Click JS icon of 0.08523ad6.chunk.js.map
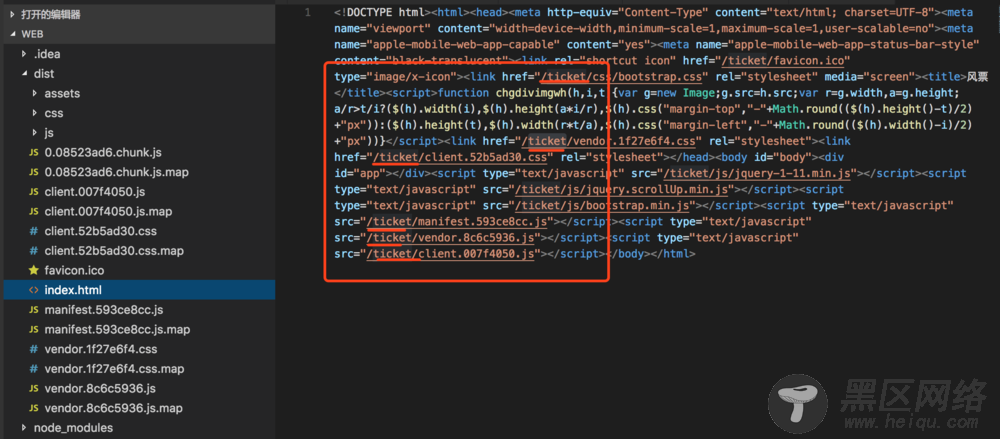 [x=33, y=172]
